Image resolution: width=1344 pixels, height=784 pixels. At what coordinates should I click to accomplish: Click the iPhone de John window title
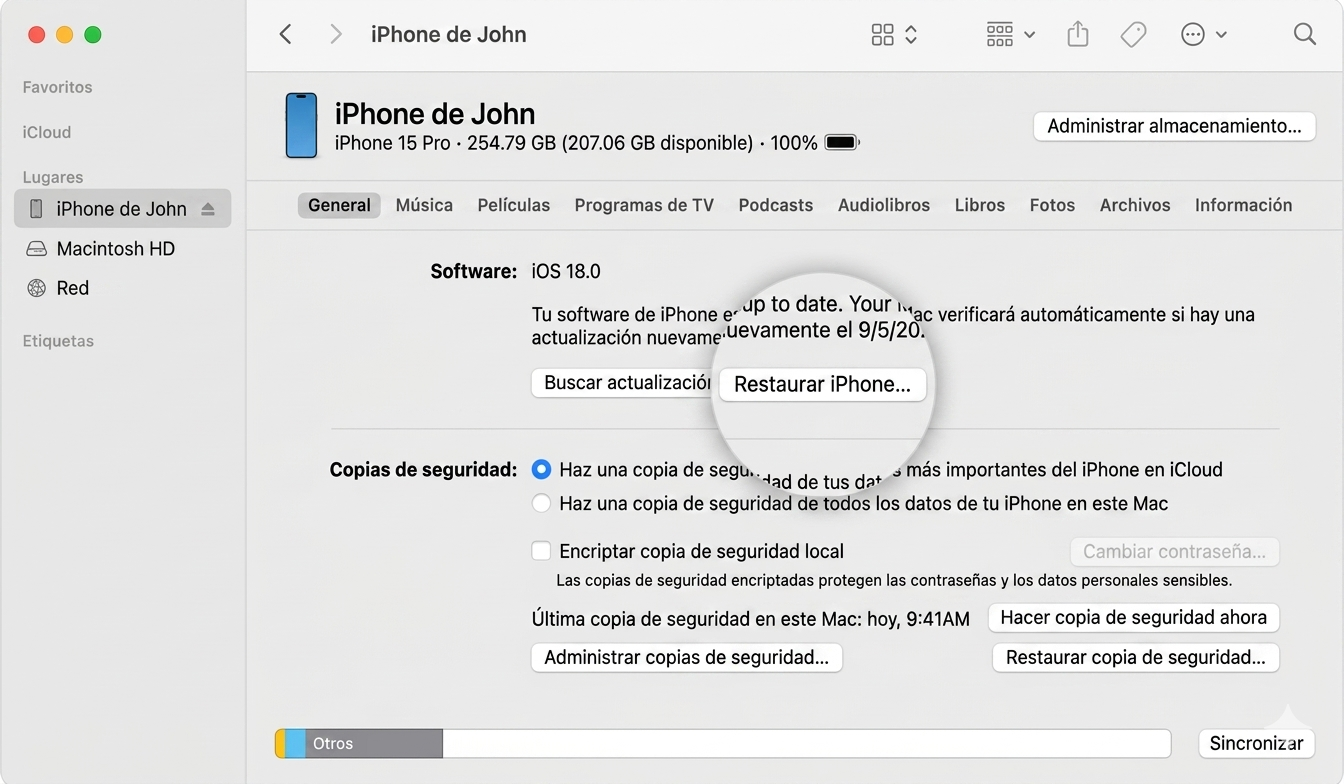click(x=448, y=34)
